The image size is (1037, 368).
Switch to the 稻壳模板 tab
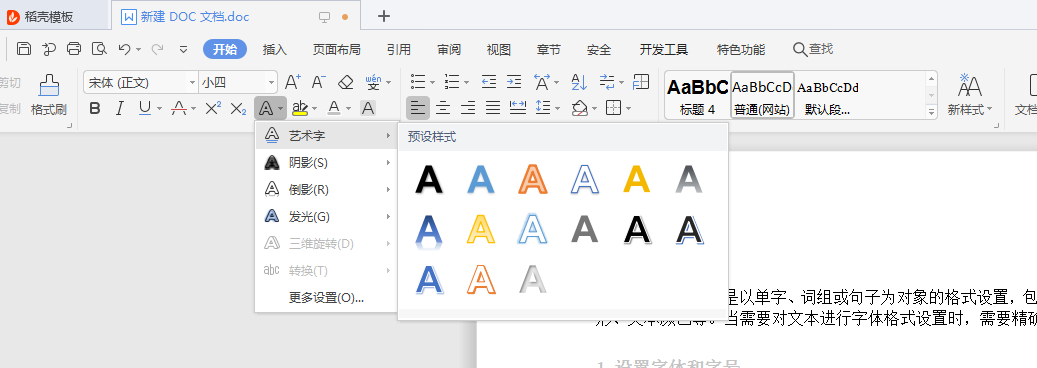[x=41, y=17]
